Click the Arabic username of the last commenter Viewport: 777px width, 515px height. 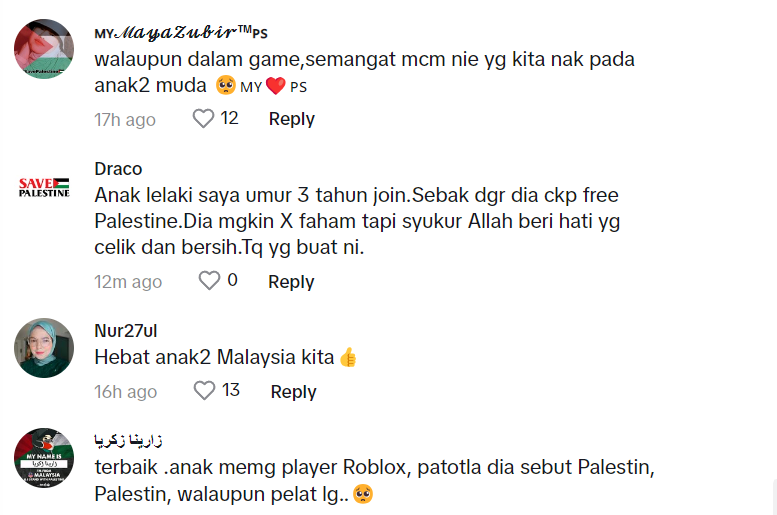pos(129,440)
